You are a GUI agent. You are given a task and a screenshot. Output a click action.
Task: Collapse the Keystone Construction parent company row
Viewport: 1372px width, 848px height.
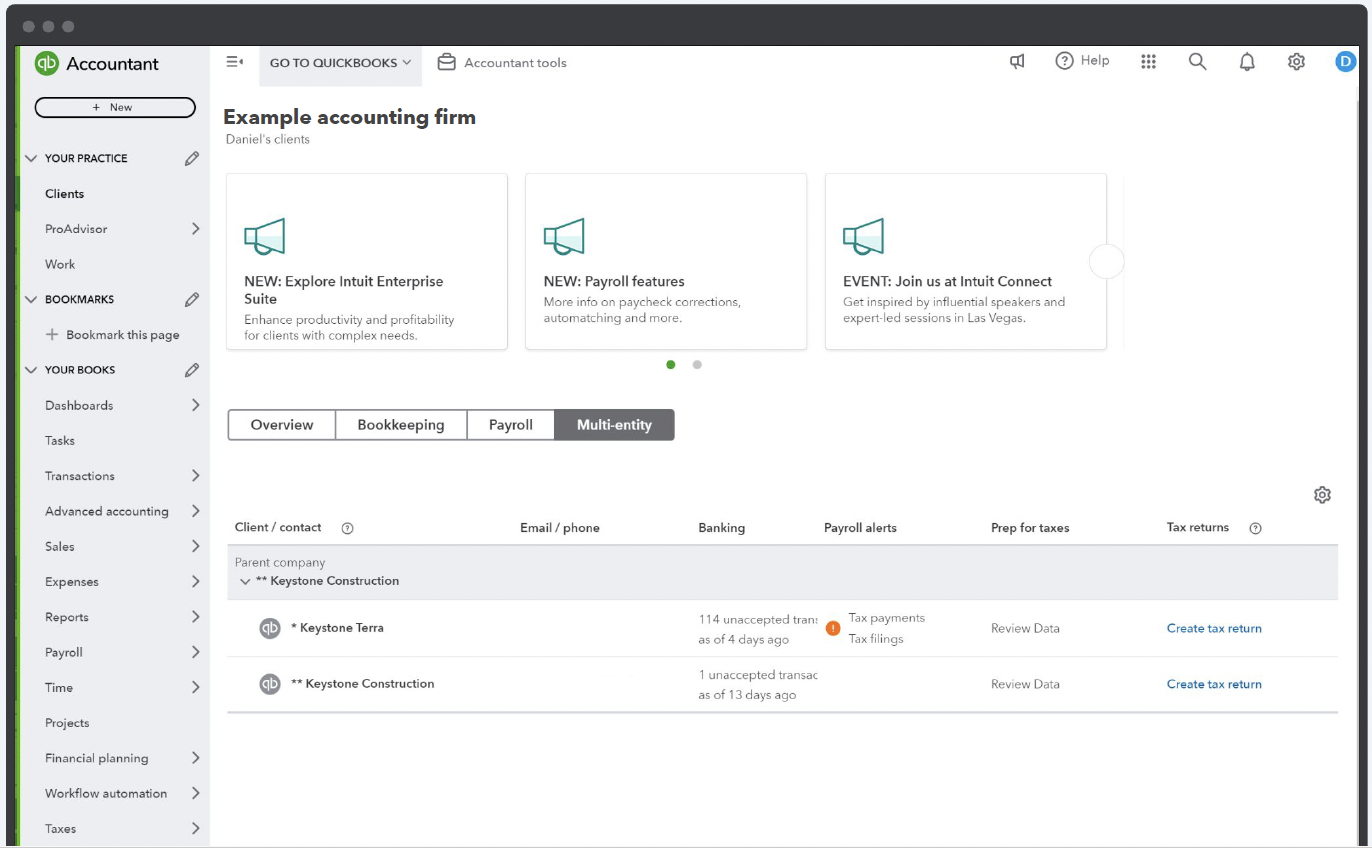[x=245, y=581]
